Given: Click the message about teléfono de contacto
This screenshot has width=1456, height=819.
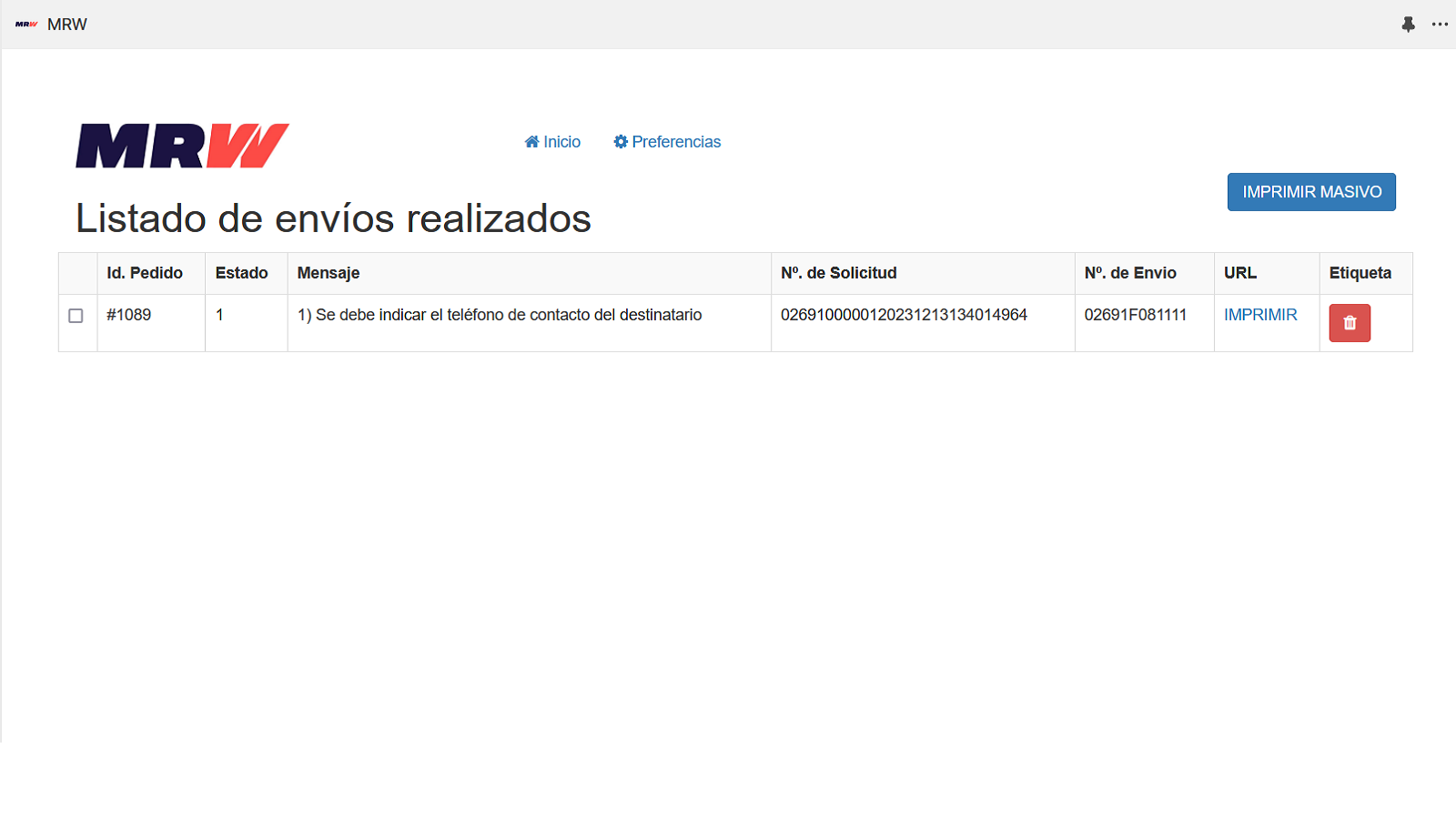Looking at the screenshot, I should tap(500, 315).
